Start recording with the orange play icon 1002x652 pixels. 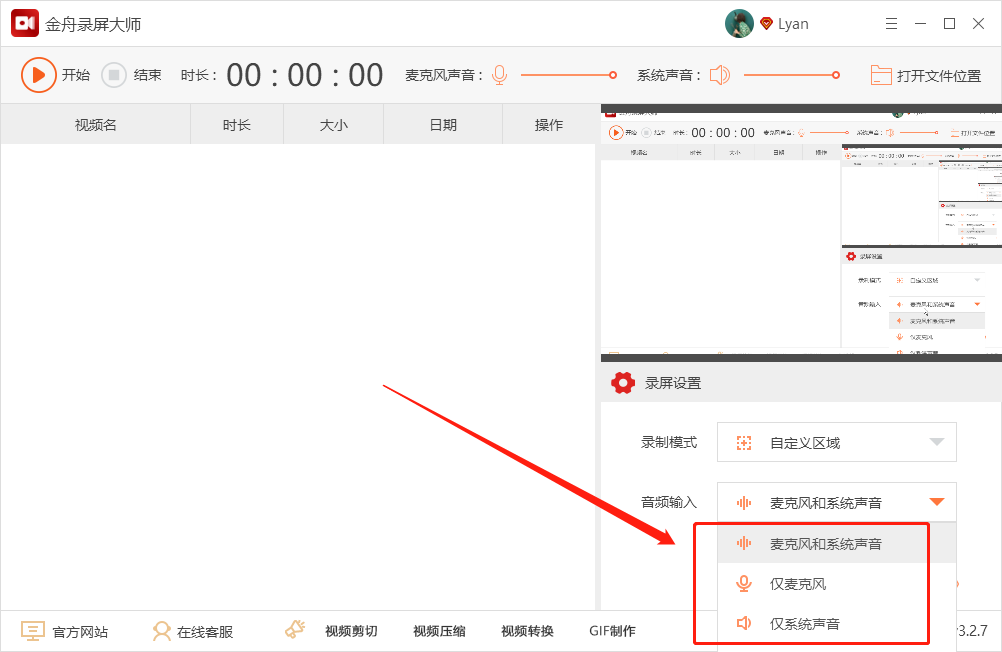[38, 75]
